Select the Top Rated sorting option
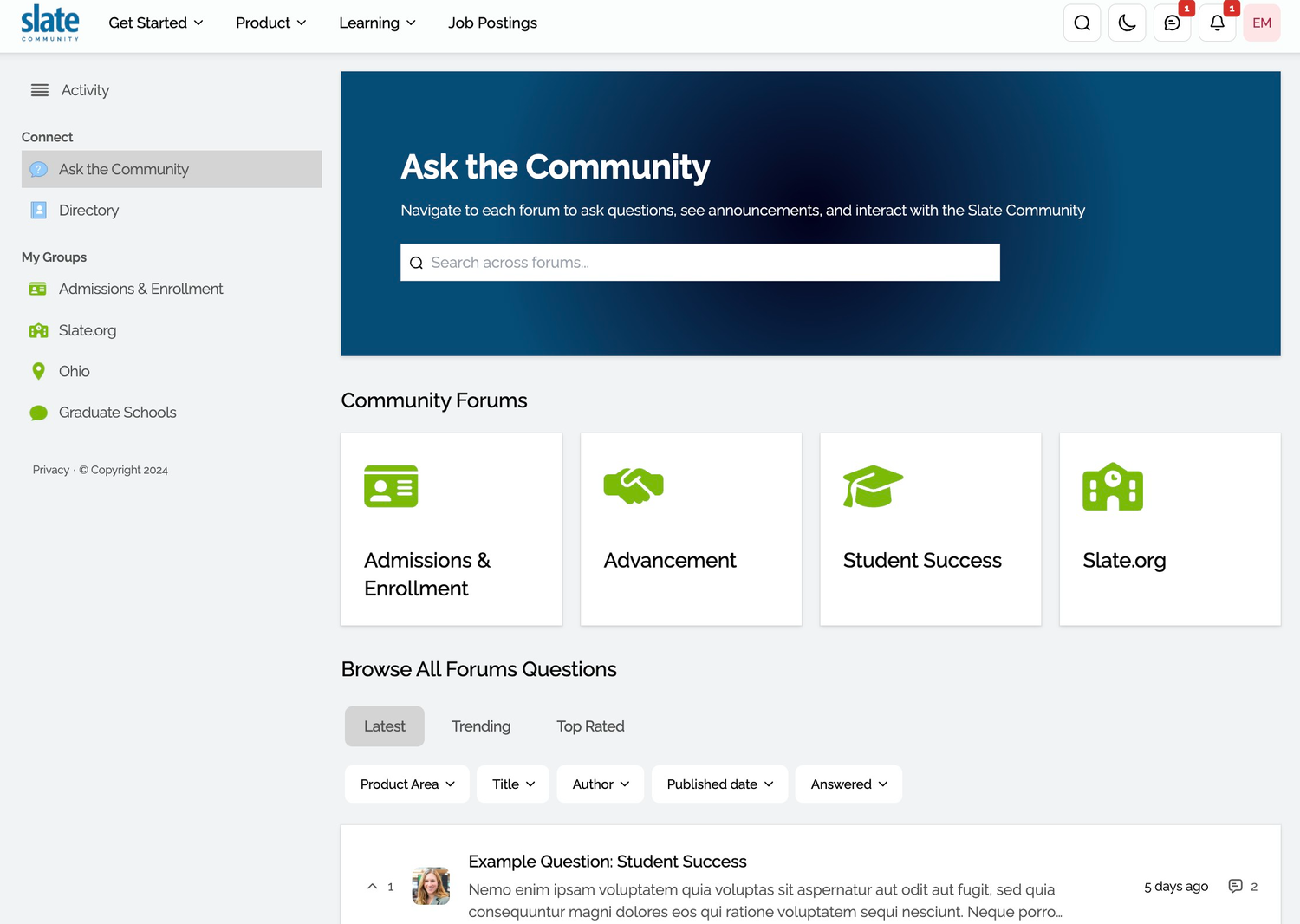The height and width of the screenshot is (924, 1300). click(590, 726)
